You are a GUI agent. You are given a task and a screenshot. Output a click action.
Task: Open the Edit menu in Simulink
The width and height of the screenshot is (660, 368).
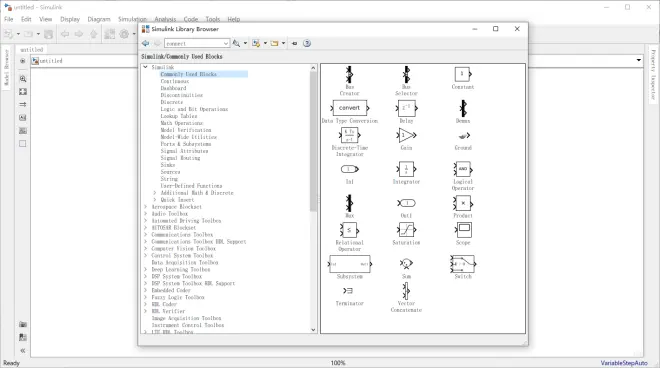pos(26,19)
